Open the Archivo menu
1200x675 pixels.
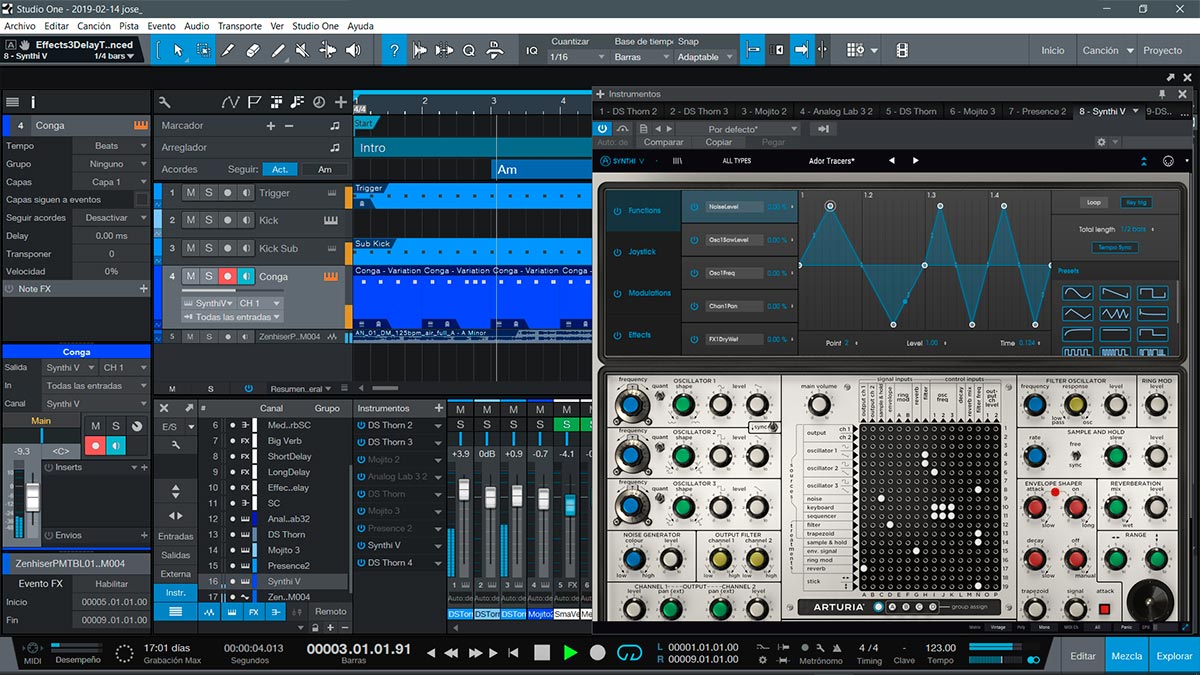pos(20,26)
